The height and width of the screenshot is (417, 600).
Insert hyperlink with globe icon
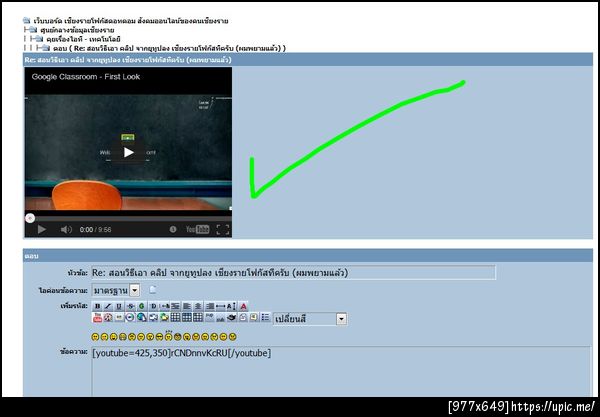click(142, 317)
